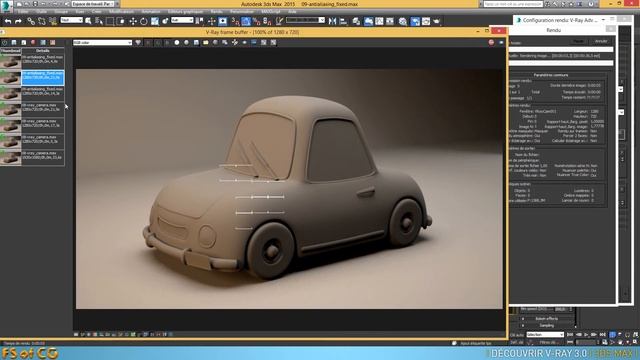
Task: Open the Material Editor icon
Action: (x=403, y=21)
